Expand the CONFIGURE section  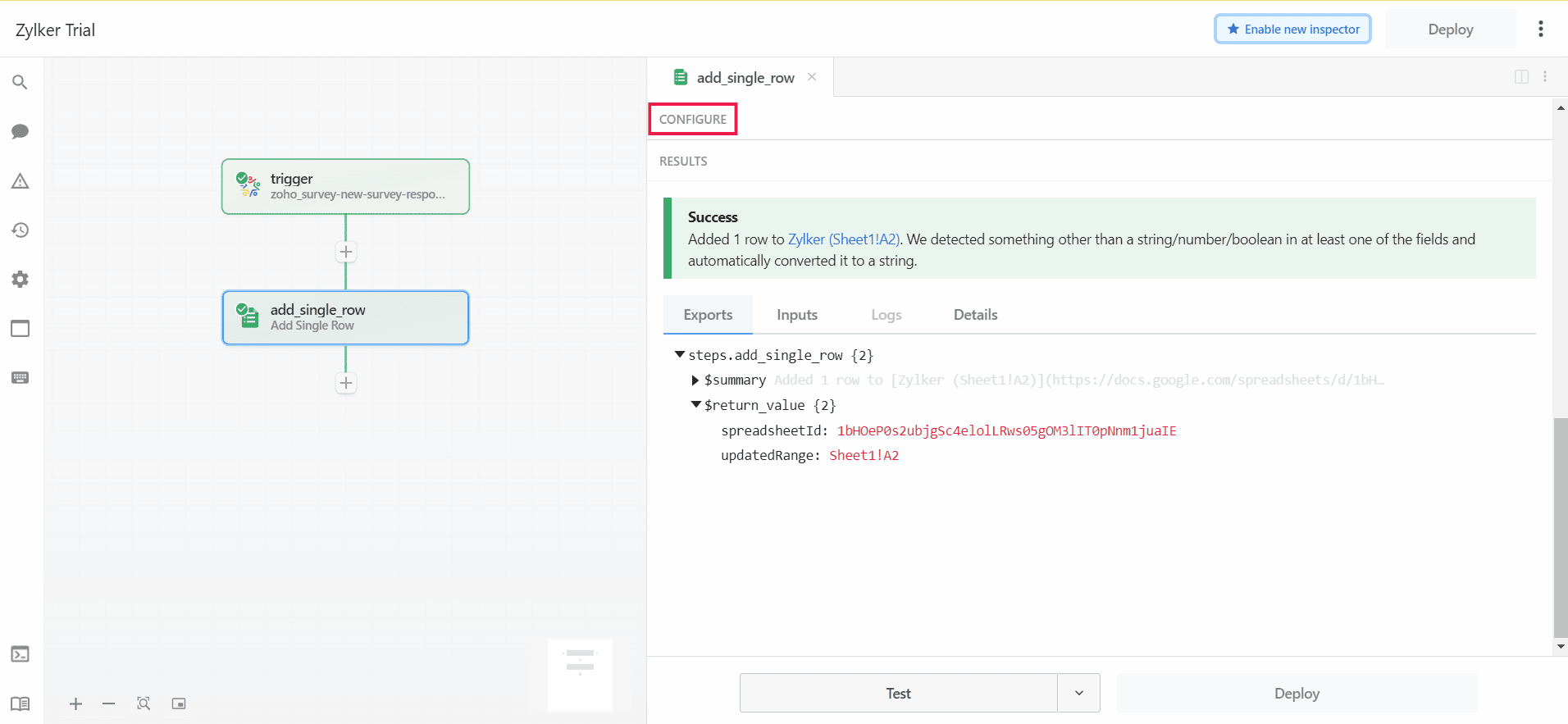coord(693,119)
